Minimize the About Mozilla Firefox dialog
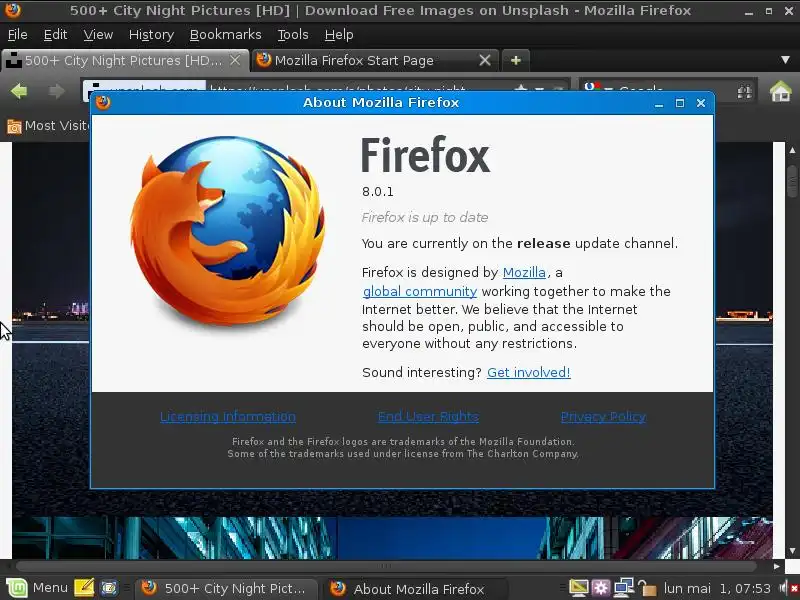This screenshot has width=800, height=600. pos(659,104)
